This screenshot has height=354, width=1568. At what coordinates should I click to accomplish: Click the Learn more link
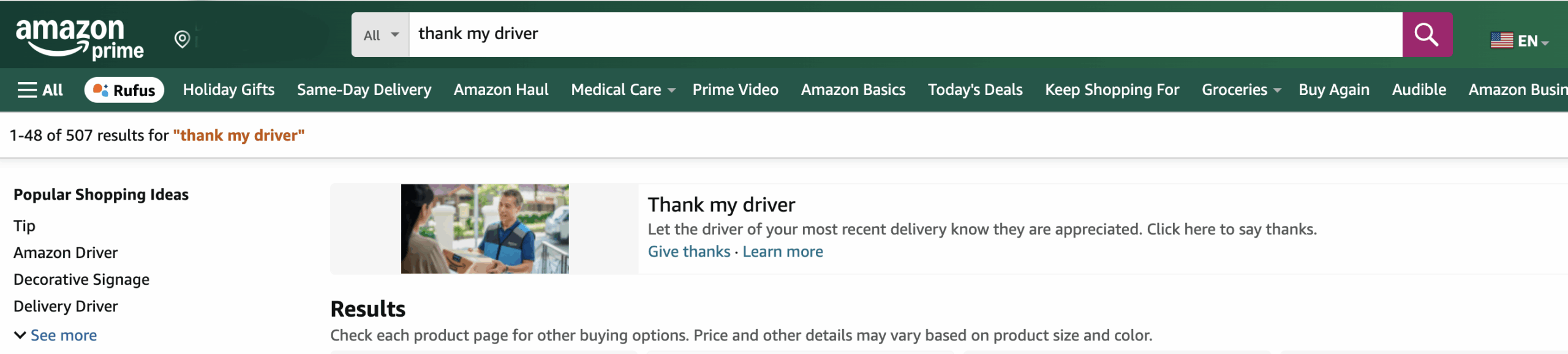(x=782, y=252)
